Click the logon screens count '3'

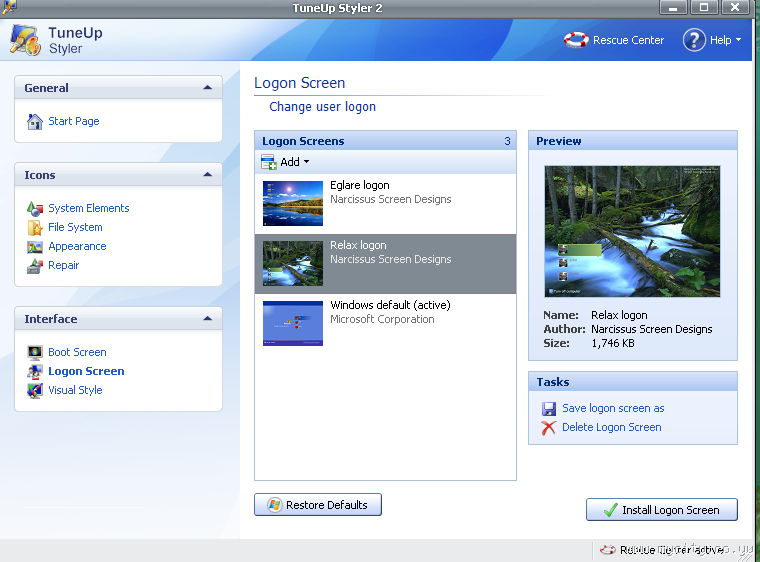[x=507, y=141]
